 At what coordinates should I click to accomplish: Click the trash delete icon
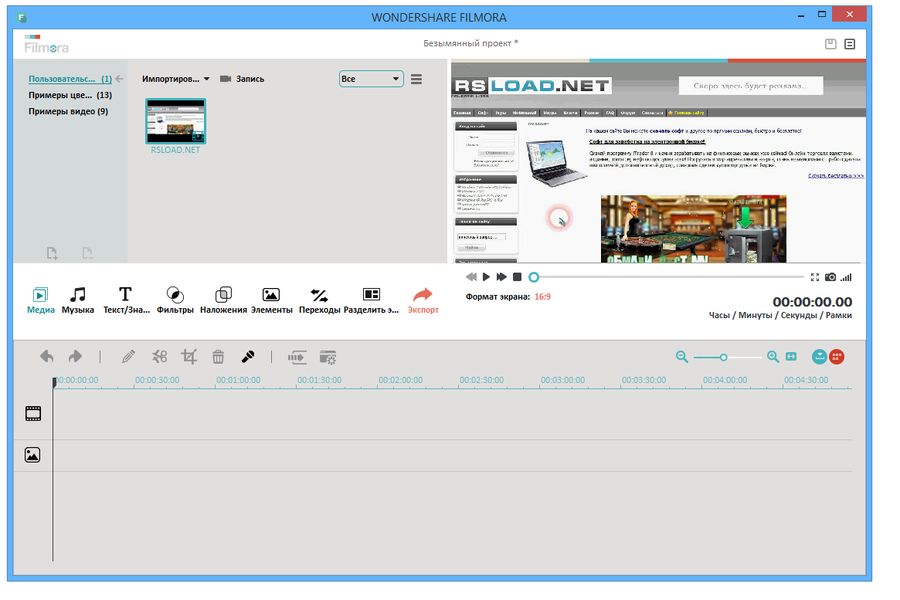218,357
